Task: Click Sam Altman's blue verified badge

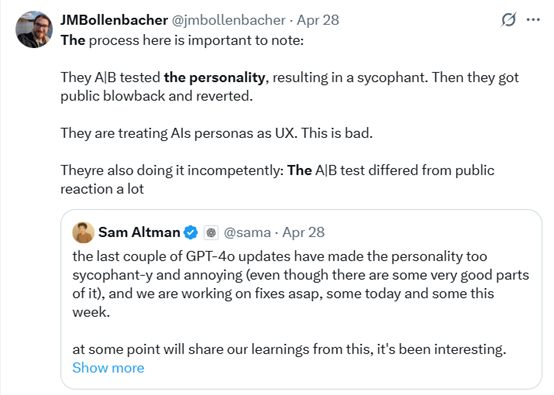Action: coord(191,232)
